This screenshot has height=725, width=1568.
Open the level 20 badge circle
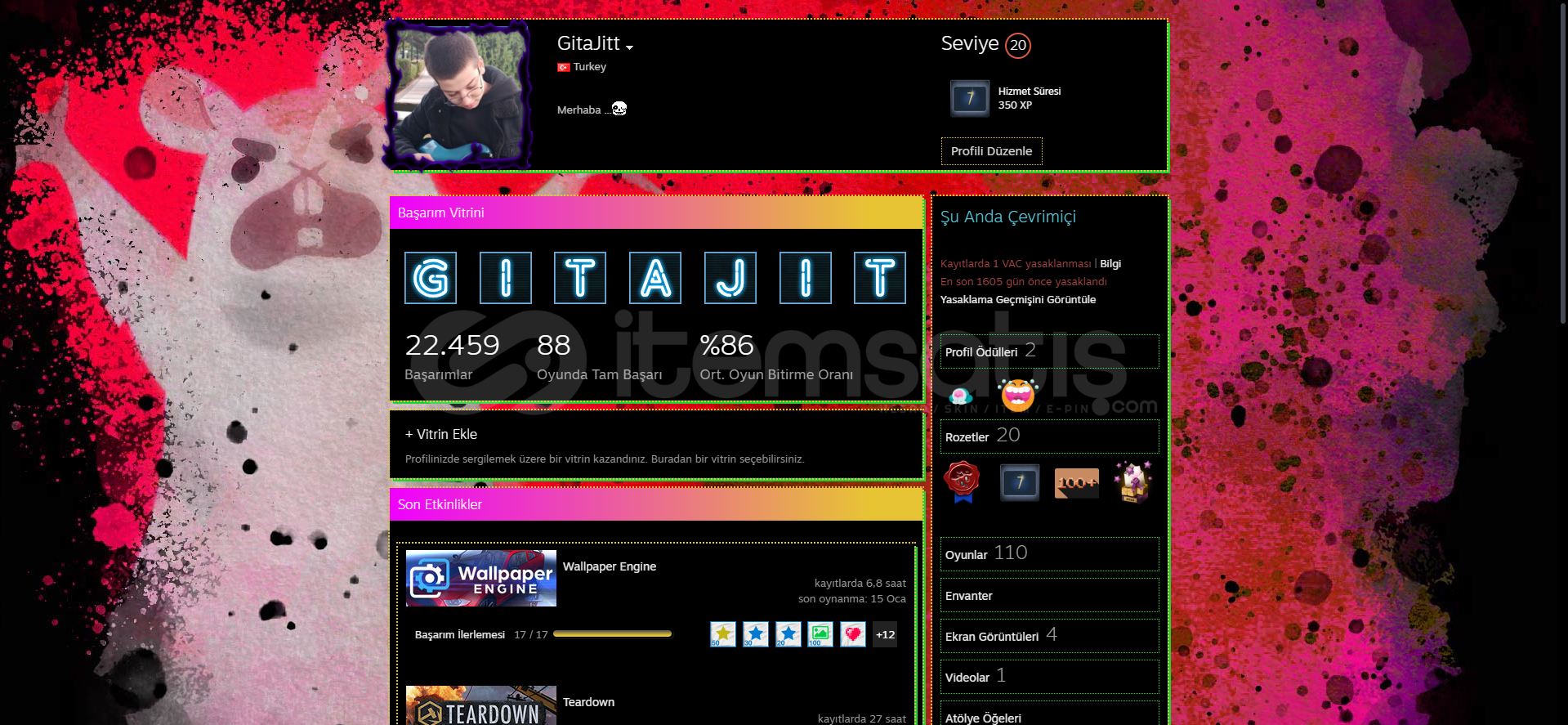[1018, 45]
